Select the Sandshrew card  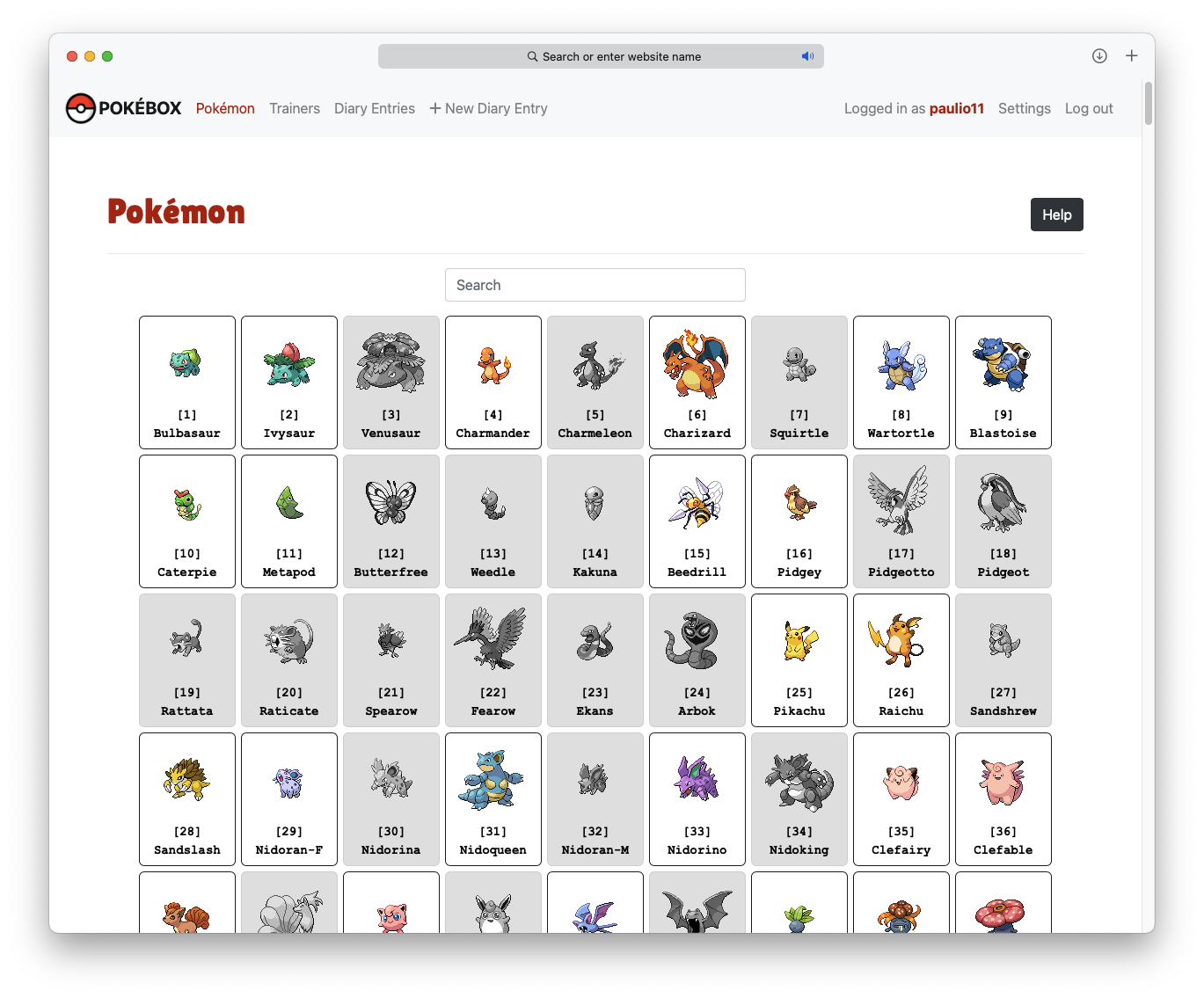pos(1003,660)
